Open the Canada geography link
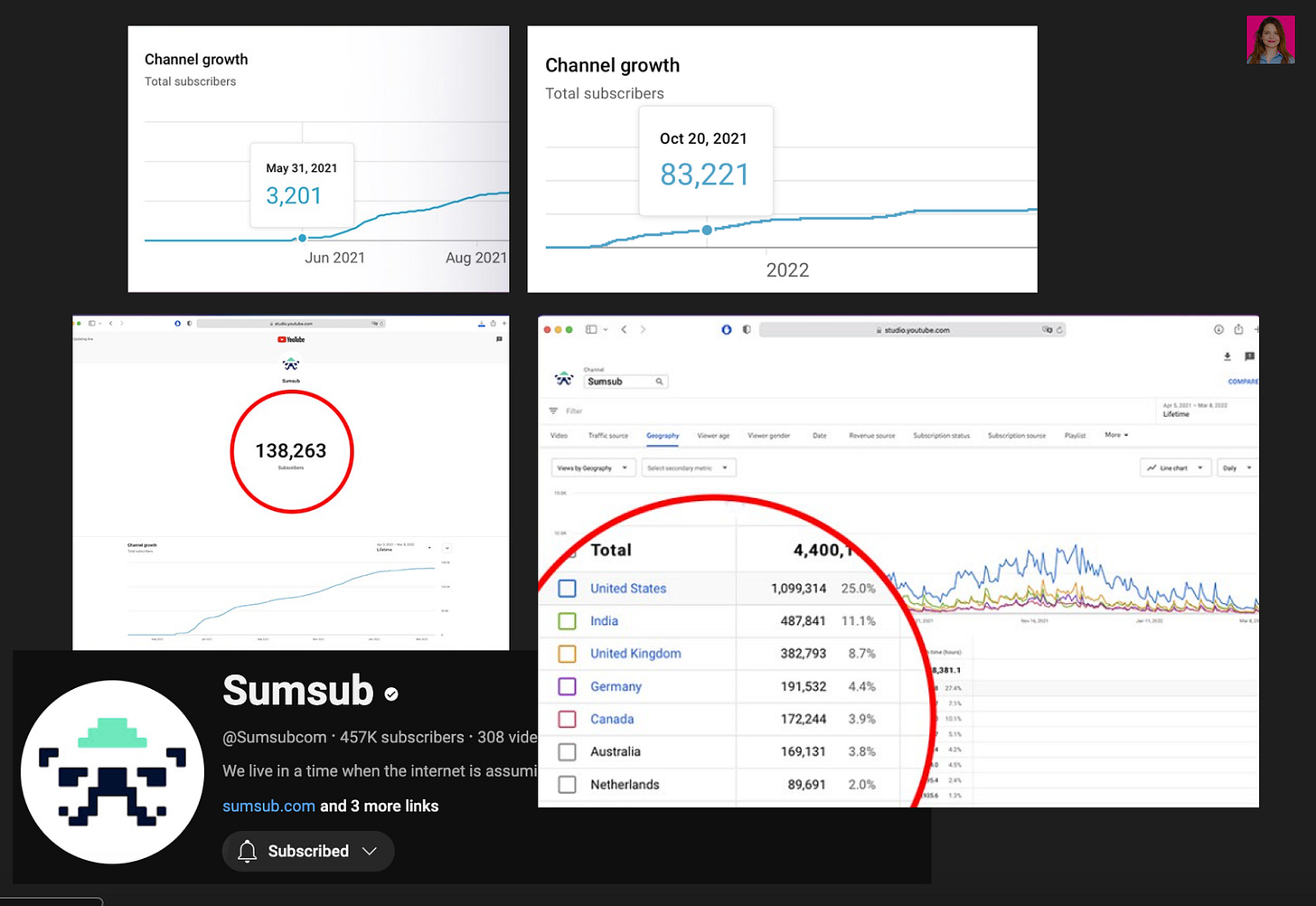 612,719
